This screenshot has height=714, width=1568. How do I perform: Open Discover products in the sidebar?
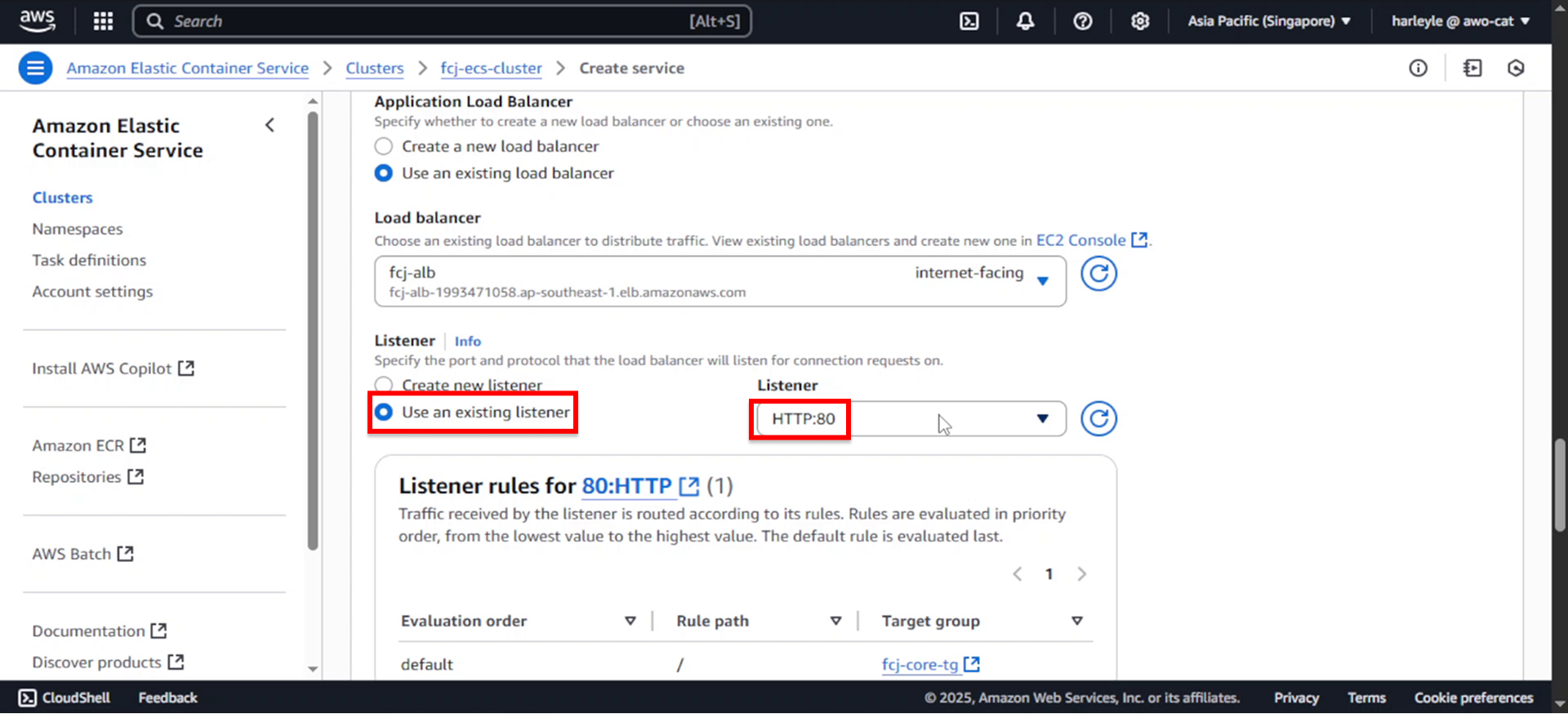click(108, 663)
